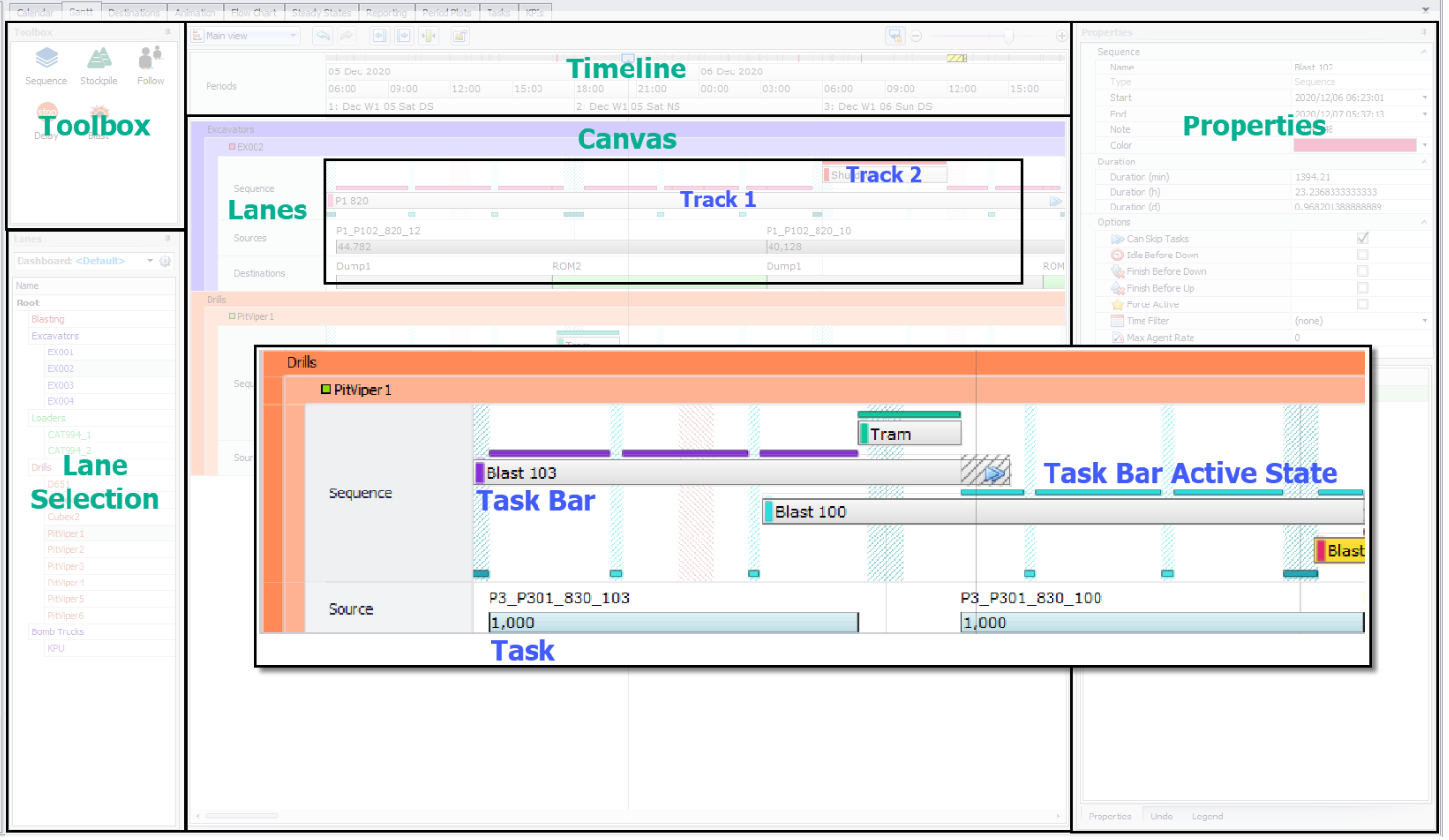The height and width of the screenshot is (840, 1449).
Task: Select the Sequence tool in Toolbox
Action: click(x=46, y=67)
